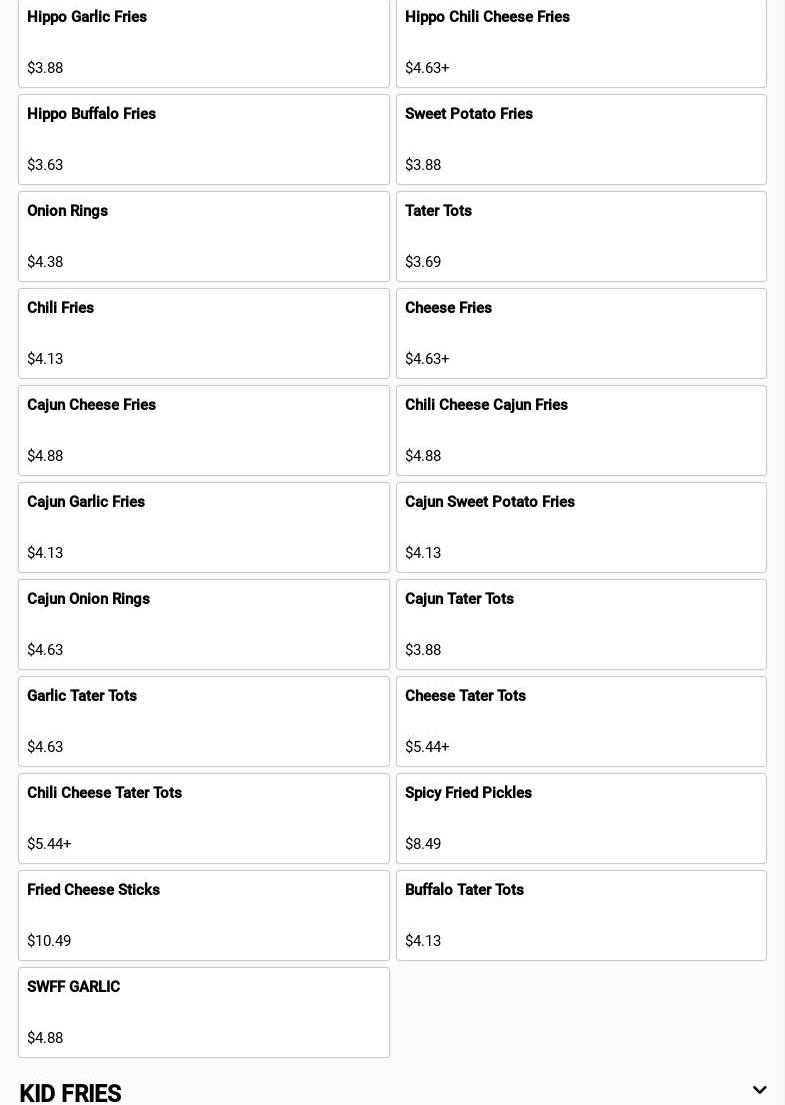This screenshot has width=785, height=1105.
Task: Select Hippo Chili Cheese Fries item
Action: click(x=581, y=42)
